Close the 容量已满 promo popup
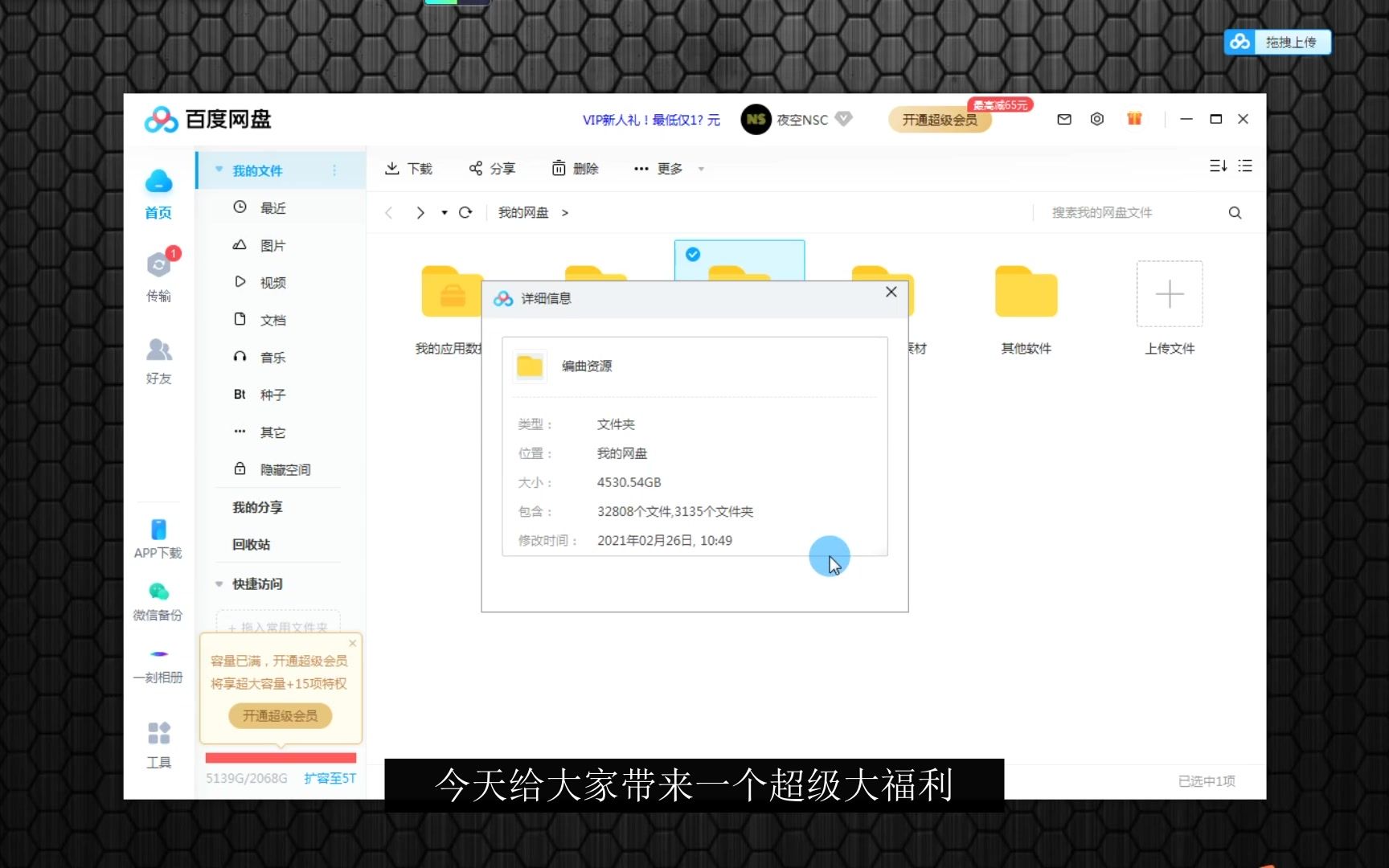Screen dimensions: 1389x868 click(352, 643)
